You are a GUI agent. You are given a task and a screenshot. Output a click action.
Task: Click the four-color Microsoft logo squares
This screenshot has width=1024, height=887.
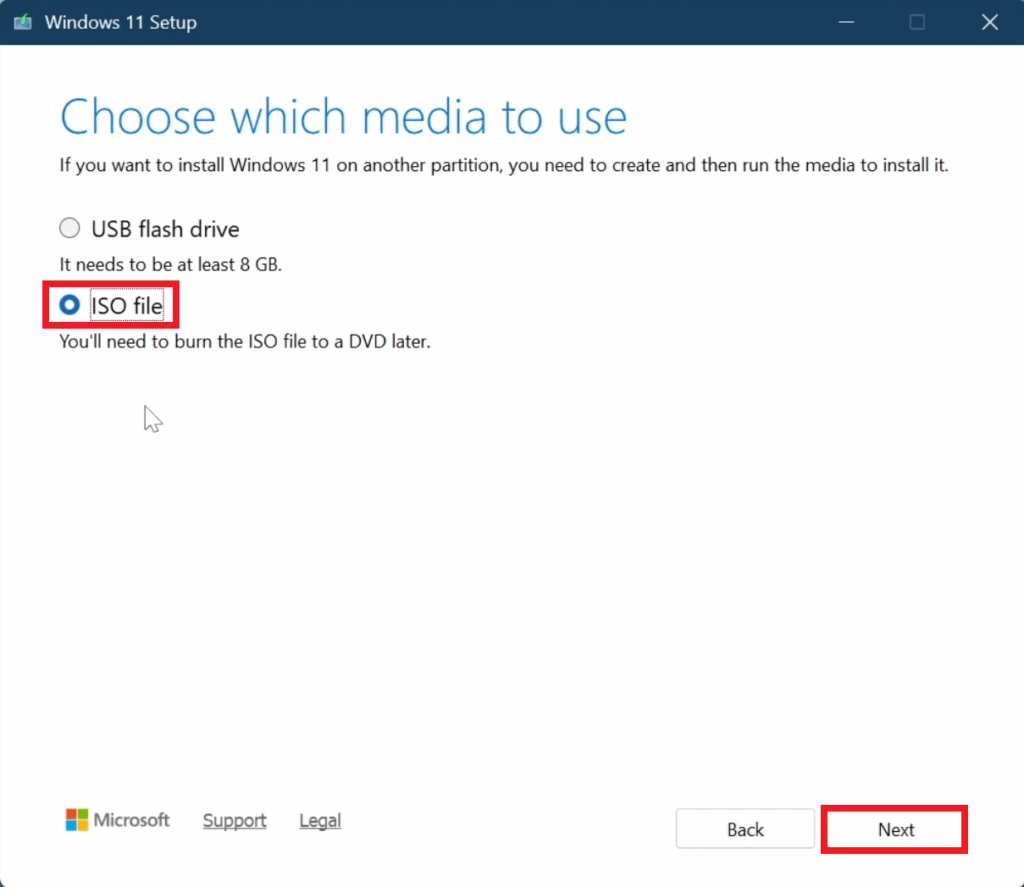click(x=77, y=821)
